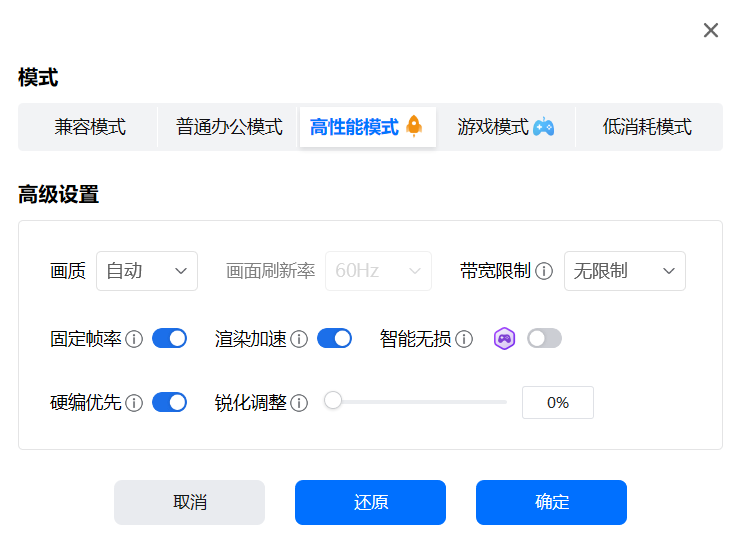The height and width of the screenshot is (550, 741).
Task: Enable the 智能无损 switch
Action: click(x=544, y=338)
